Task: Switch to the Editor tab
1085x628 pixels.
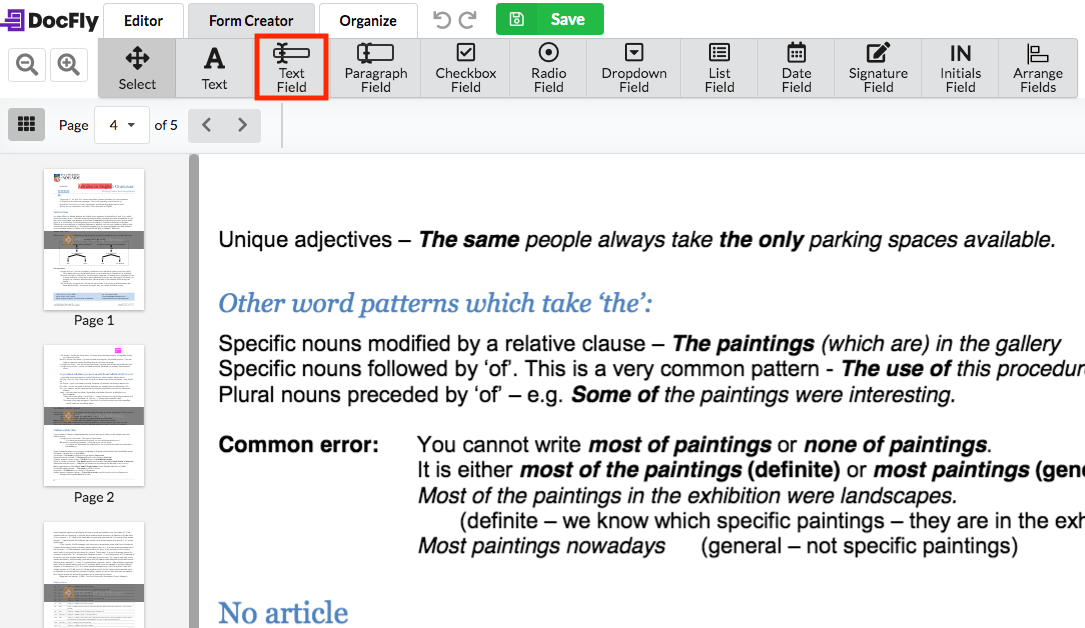Action: click(143, 20)
